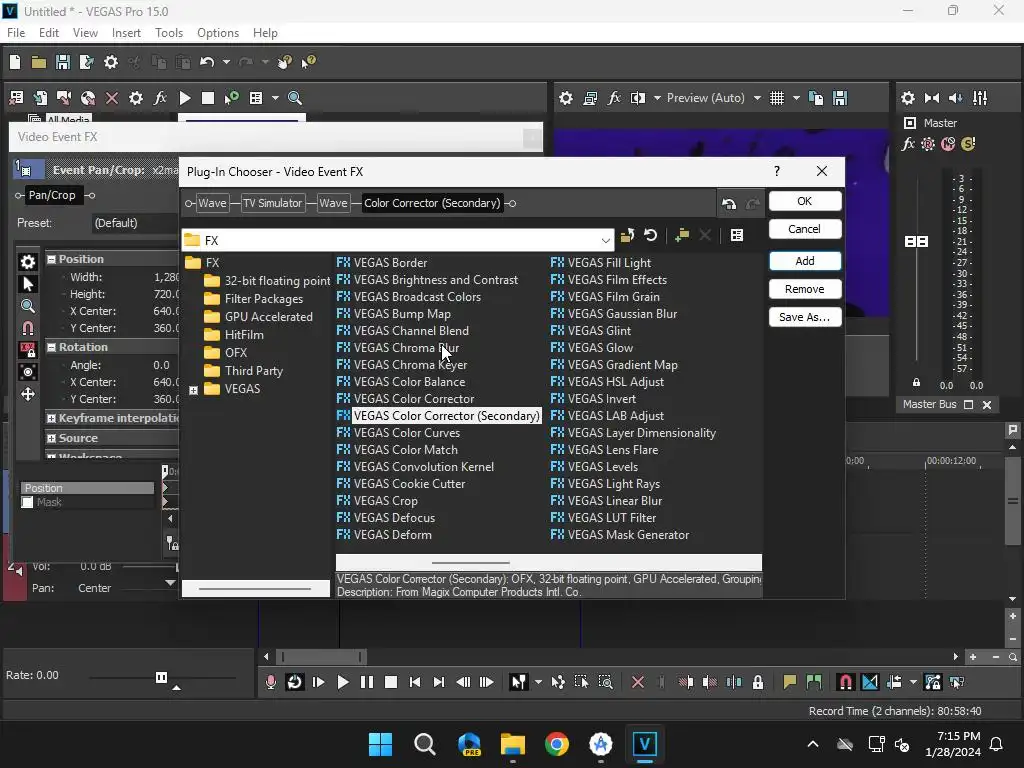The image size is (1024, 768).
Task: Expand the VEGAS folder tree node
Action: pos(193,390)
